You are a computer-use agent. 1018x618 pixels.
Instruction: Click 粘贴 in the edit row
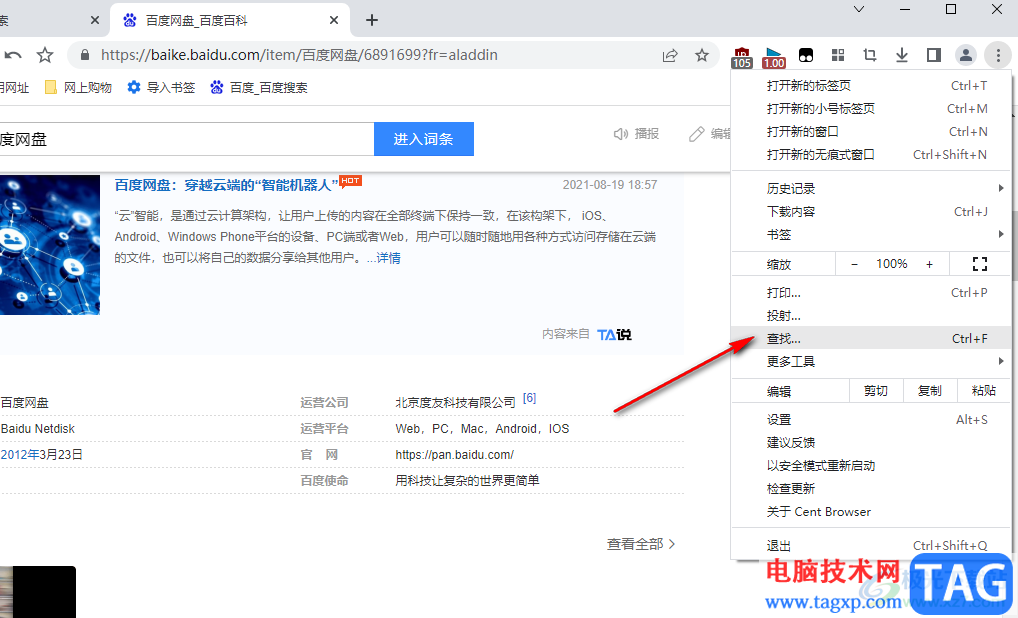point(984,391)
